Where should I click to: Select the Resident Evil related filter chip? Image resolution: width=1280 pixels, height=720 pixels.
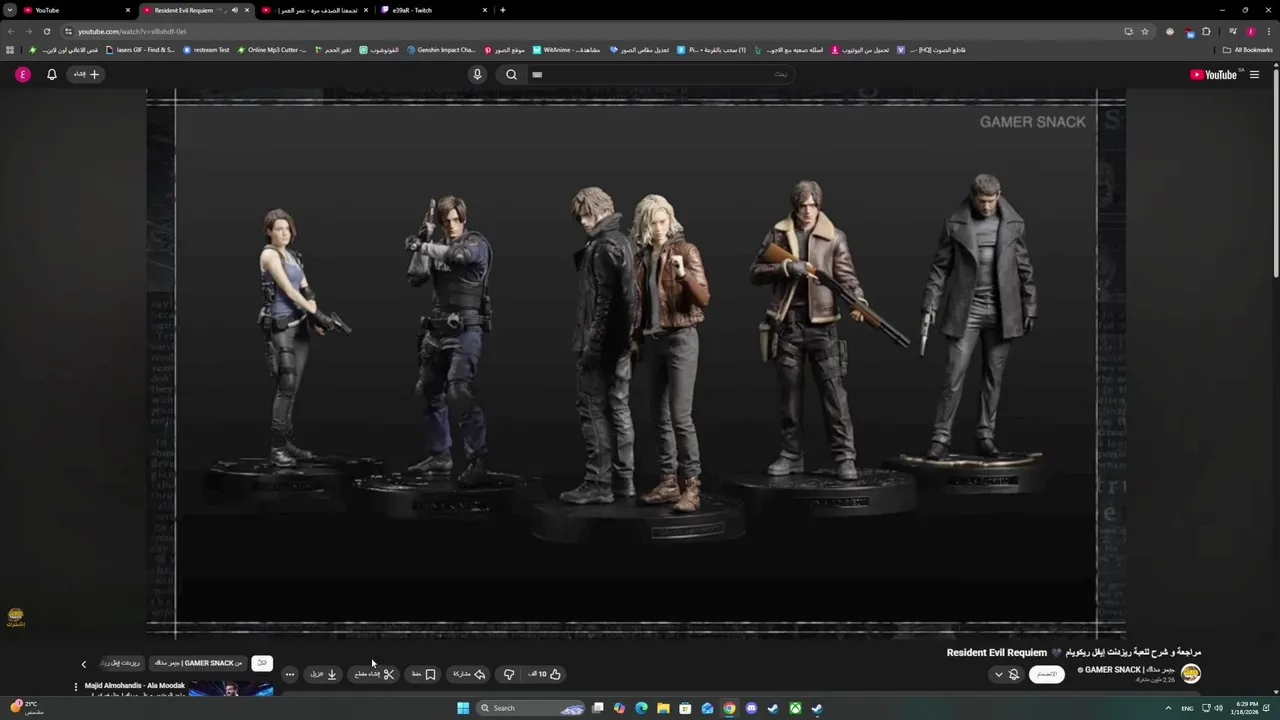pyautogui.click(x=120, y=663)
